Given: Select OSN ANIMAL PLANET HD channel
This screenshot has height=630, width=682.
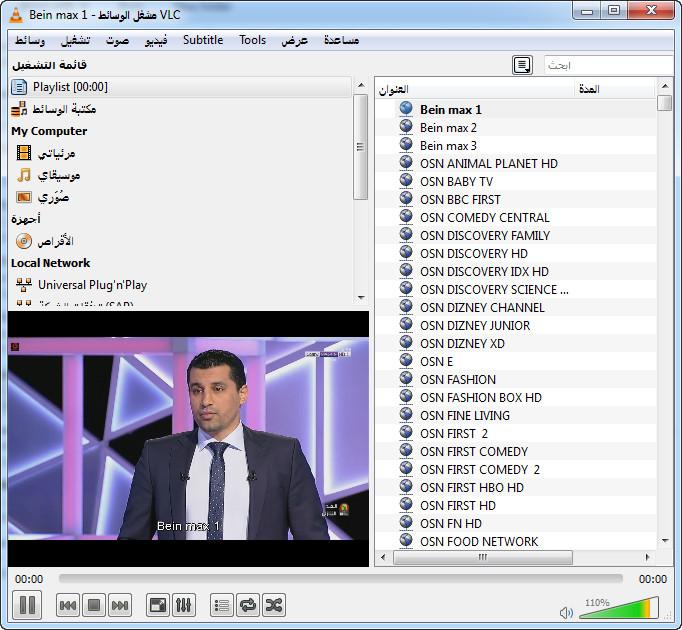Looking at the screenshot, I should click(x=488, y=163).
